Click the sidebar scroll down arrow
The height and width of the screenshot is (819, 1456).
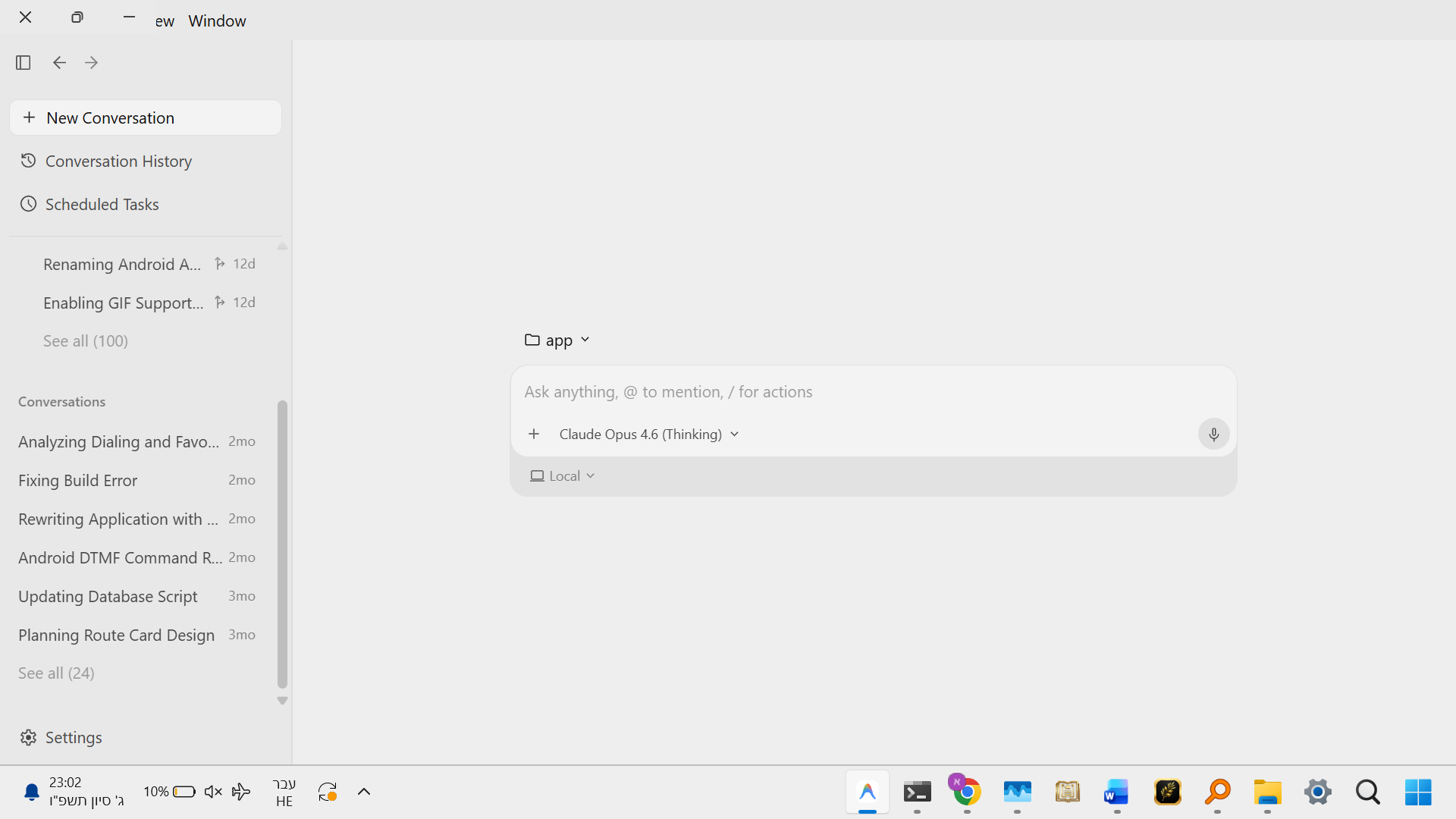click(282, 701)
